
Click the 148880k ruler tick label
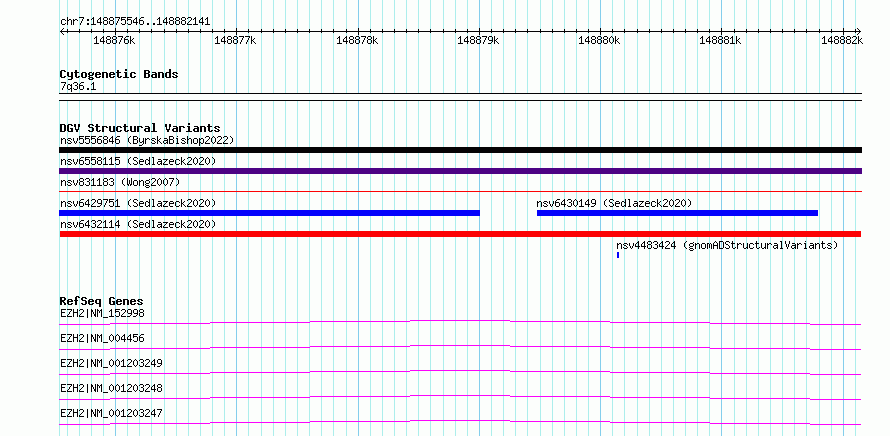(x=599, y=40)
